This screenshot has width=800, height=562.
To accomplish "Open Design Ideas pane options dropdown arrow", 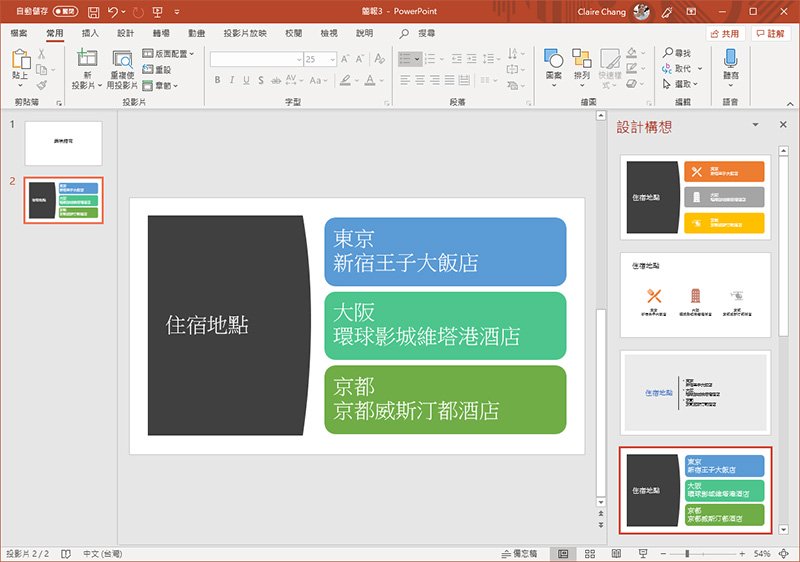I will [x=755, y=125].
